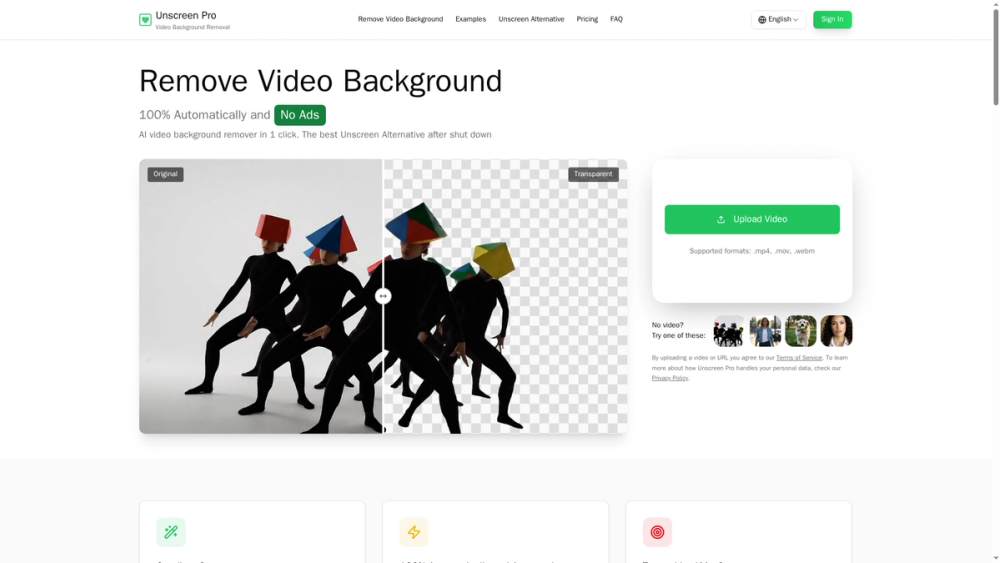Open the Privacy Policy link
Image resolution: width=1000 pixels, height=563 pixels.
point(670,378)
